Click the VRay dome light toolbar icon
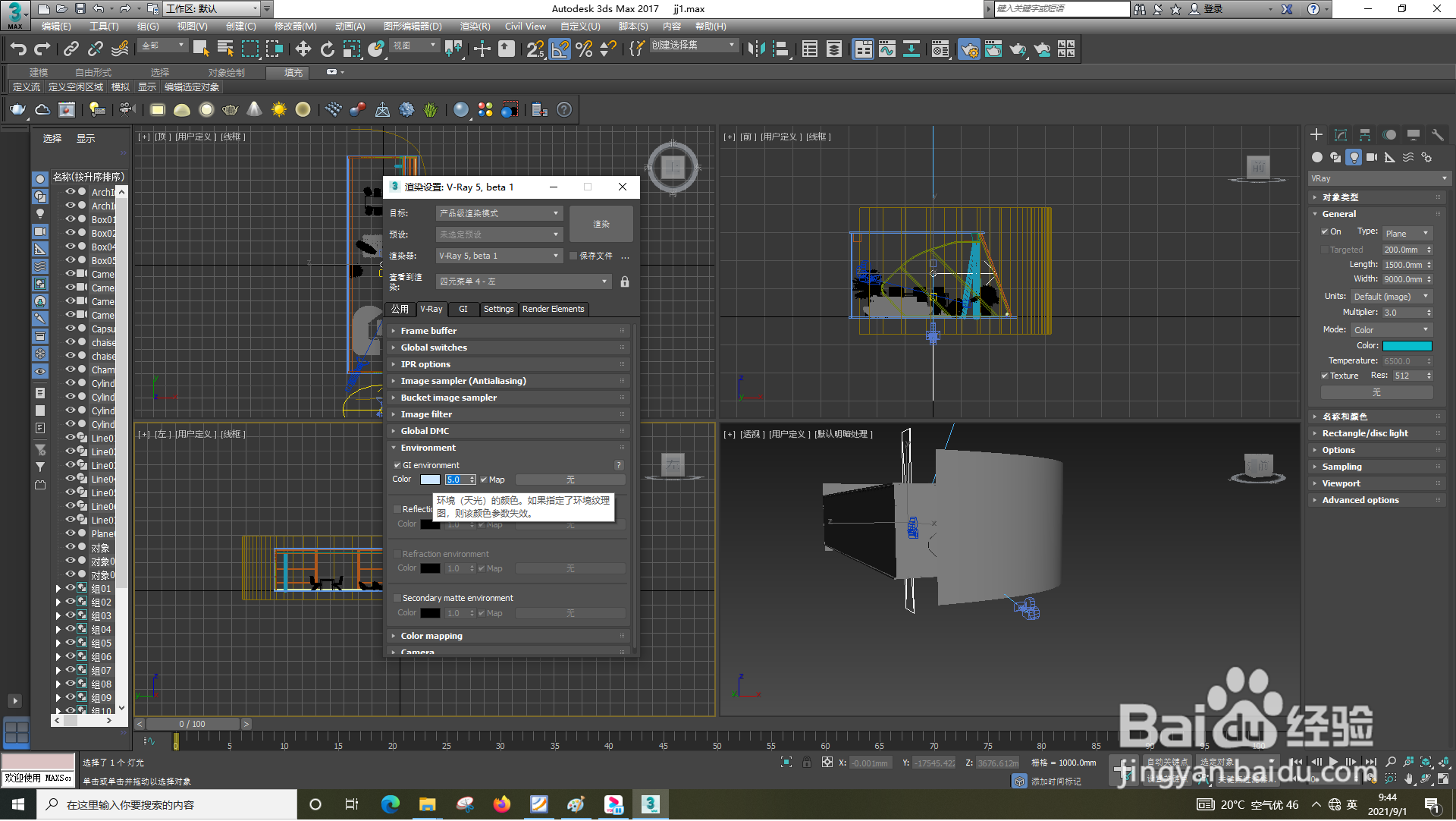The image size is (1456, 821). click(182, 109)
